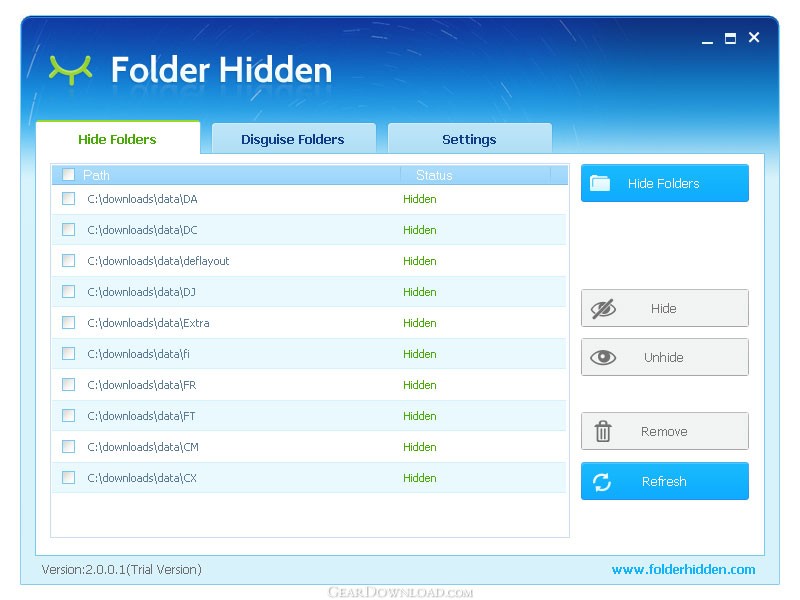Image resolution: width=800 pixels, height=600 pixels.
Task: Check the box for C:\downloads\data\DJ
Action: (x=68, y=291)
